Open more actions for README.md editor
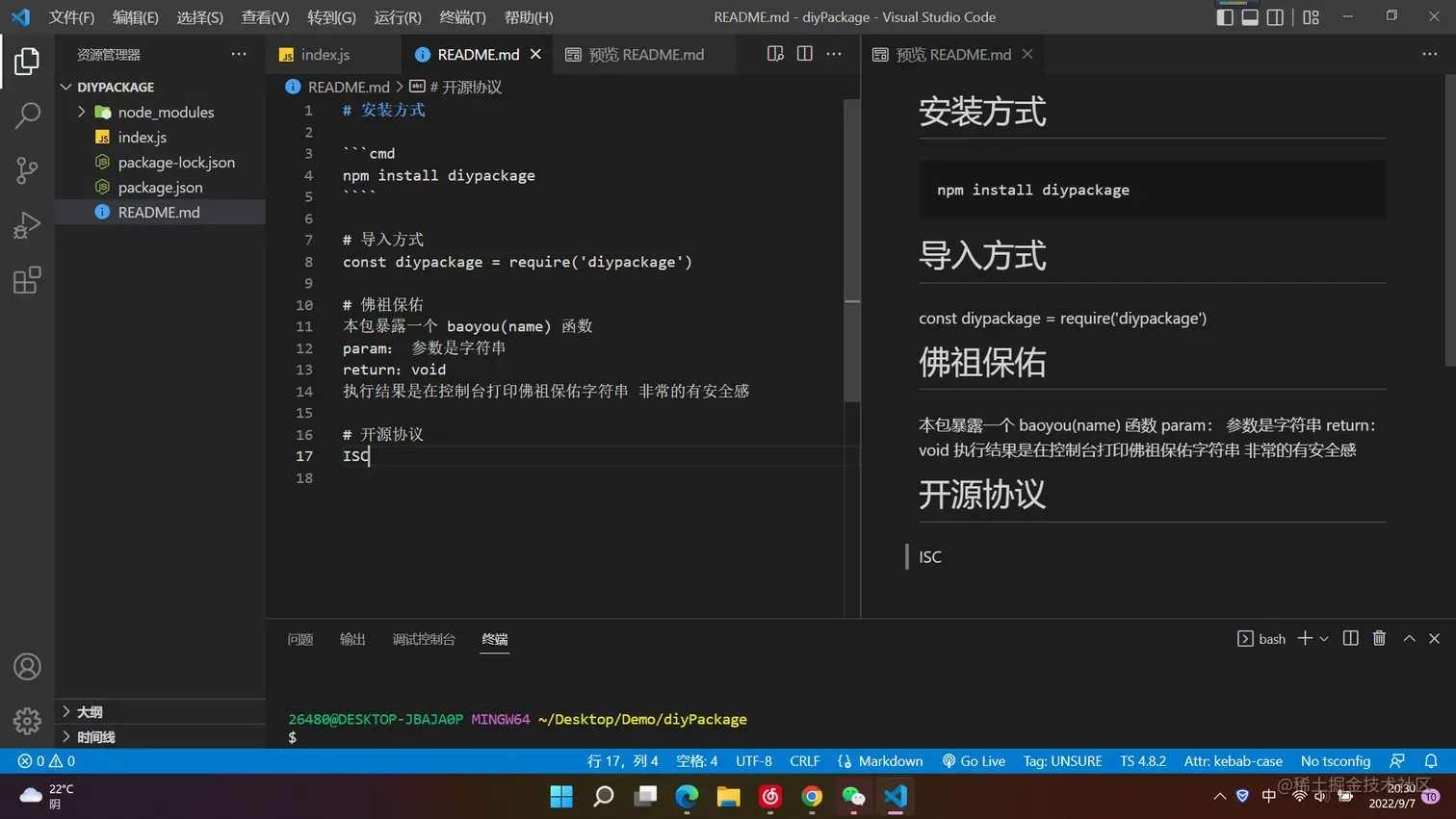The width and height of the screenshot is (1456, 819). (834, 54)
